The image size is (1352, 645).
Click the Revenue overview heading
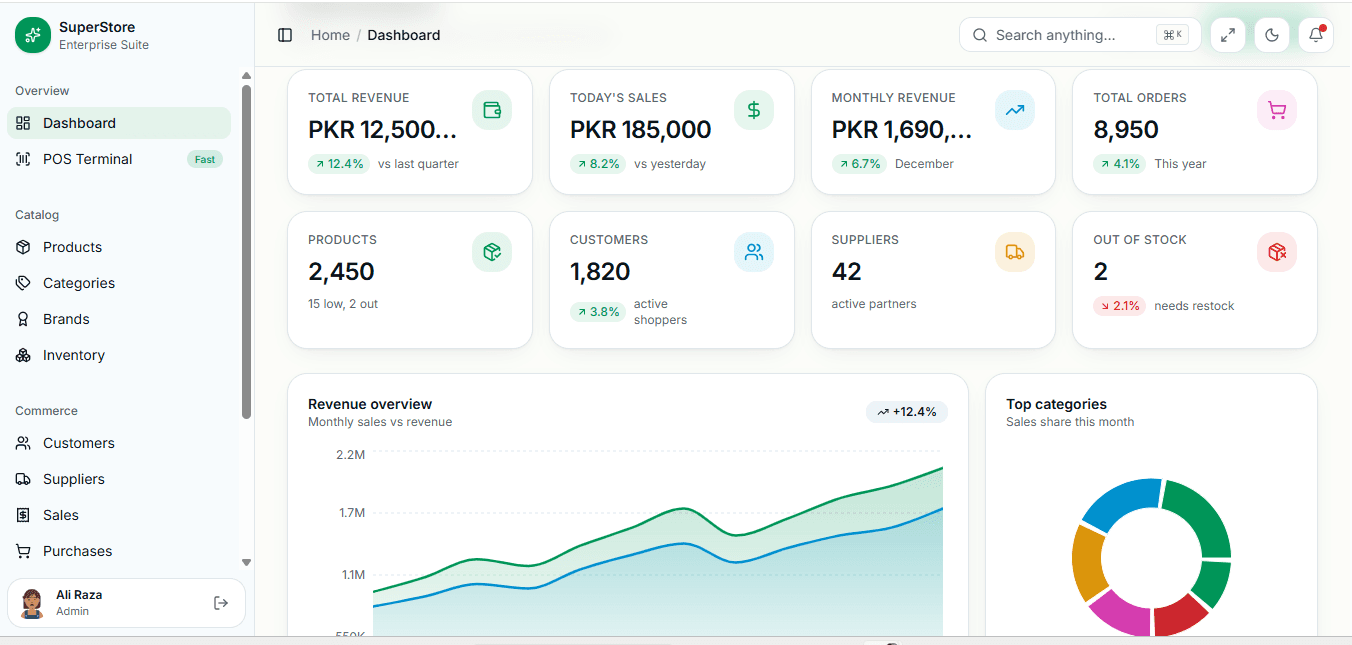370,404
